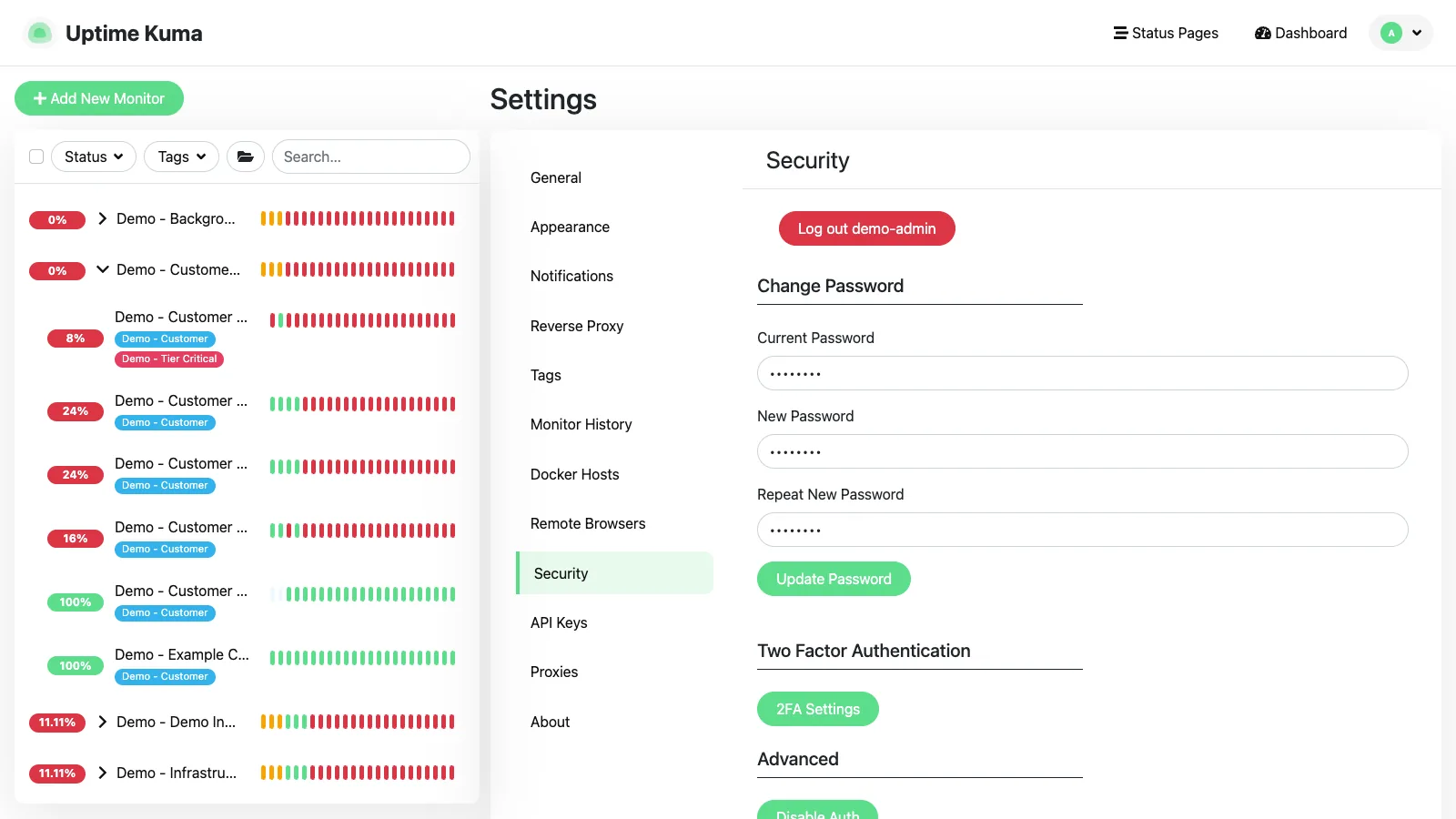The width and height of the screenshot is (1456, 819).
Task: Click the Disable Auth button
Action: point(817,810)
